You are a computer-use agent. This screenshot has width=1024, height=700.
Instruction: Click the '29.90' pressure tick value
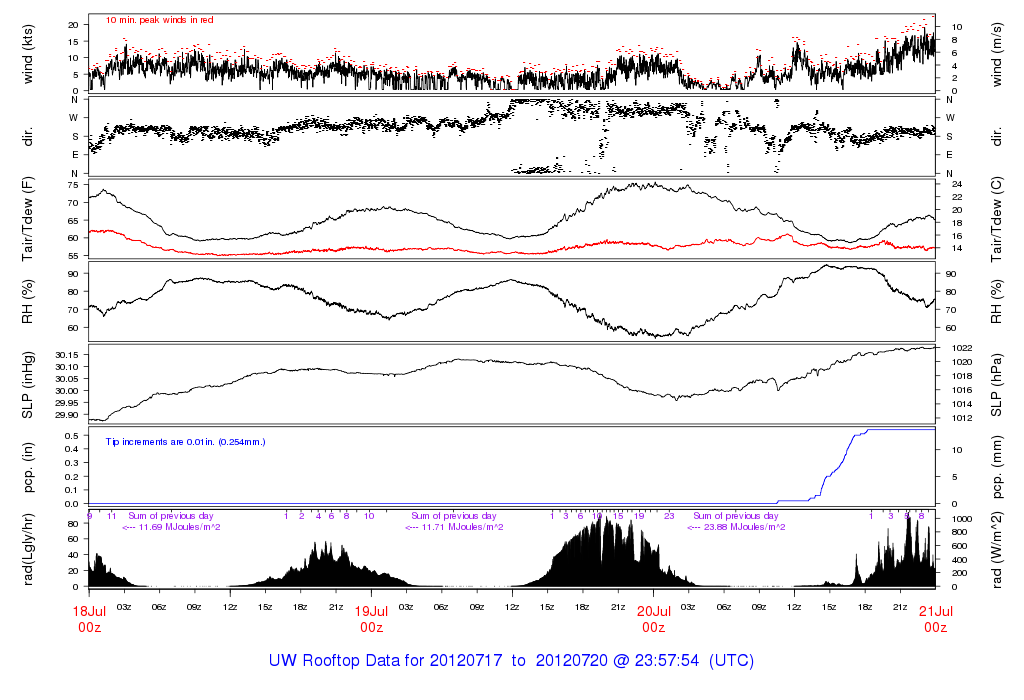(67, 415)
